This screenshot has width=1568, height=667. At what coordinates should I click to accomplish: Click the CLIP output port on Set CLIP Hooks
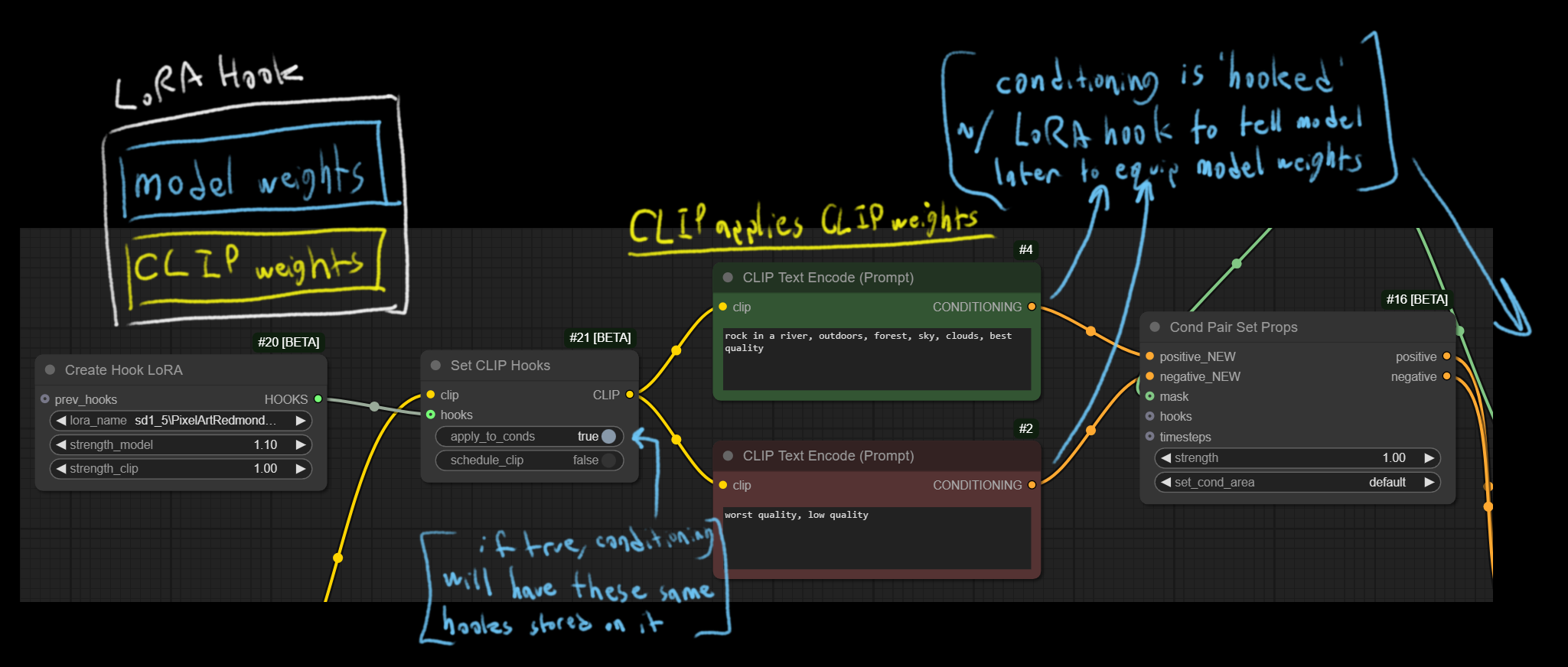[x=630, y=395]
